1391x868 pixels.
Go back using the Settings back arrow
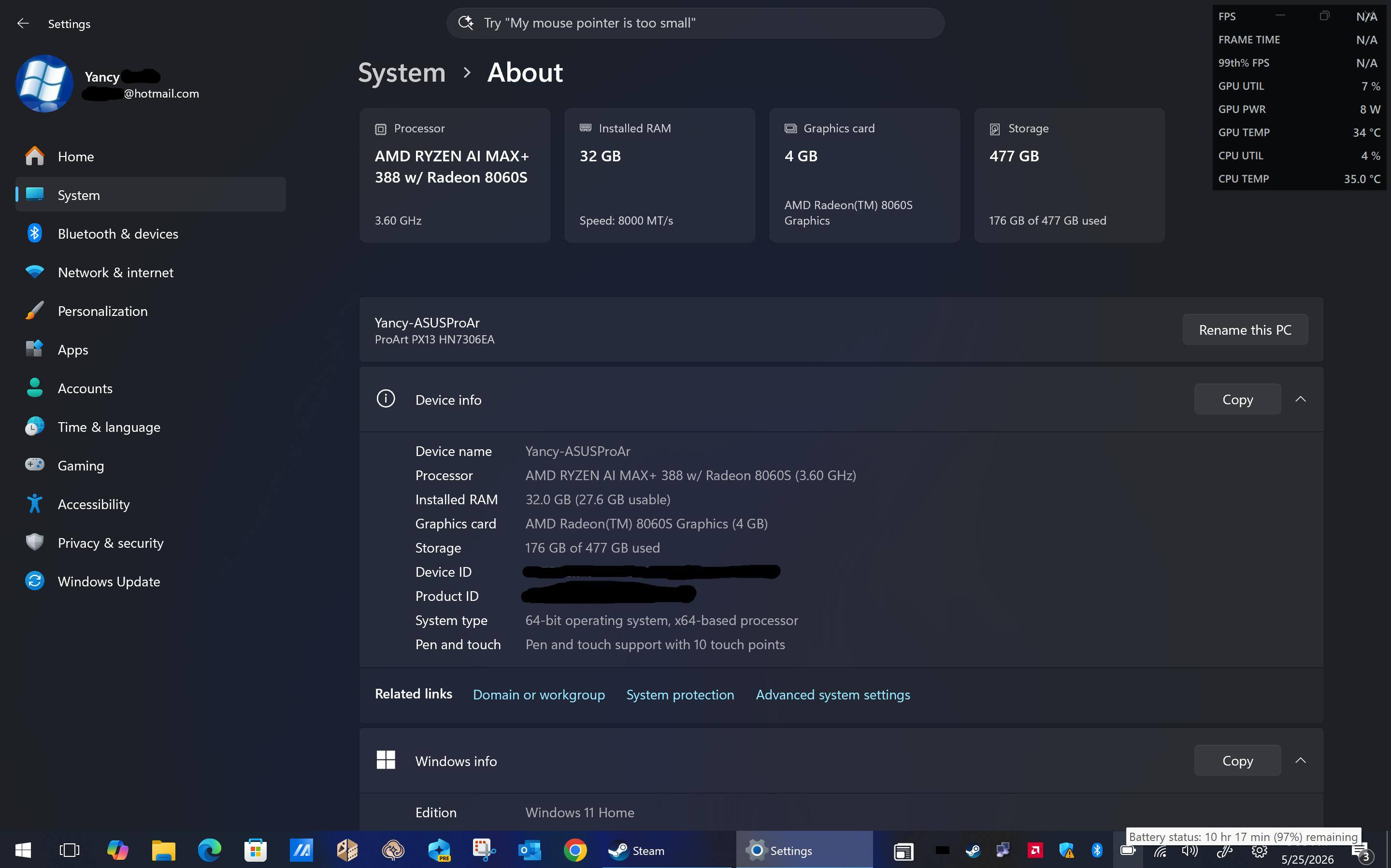click(x=23, y=24)
